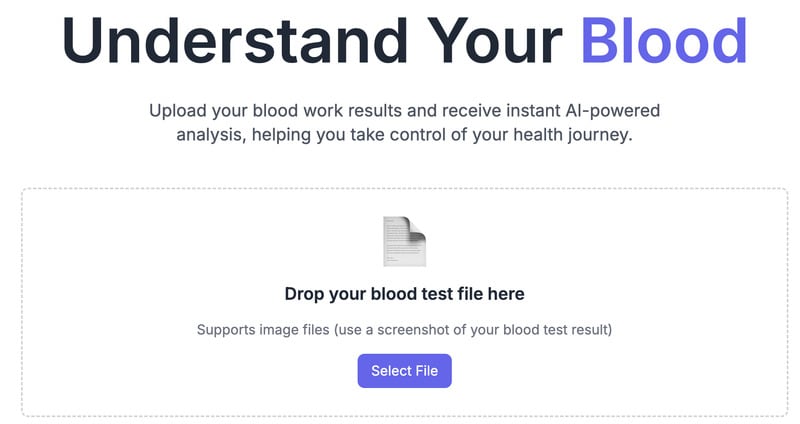Click empty drop zone area left of Select File
Image resolution: width=800 pixels, height=424 pixels.
coord(200,371)
